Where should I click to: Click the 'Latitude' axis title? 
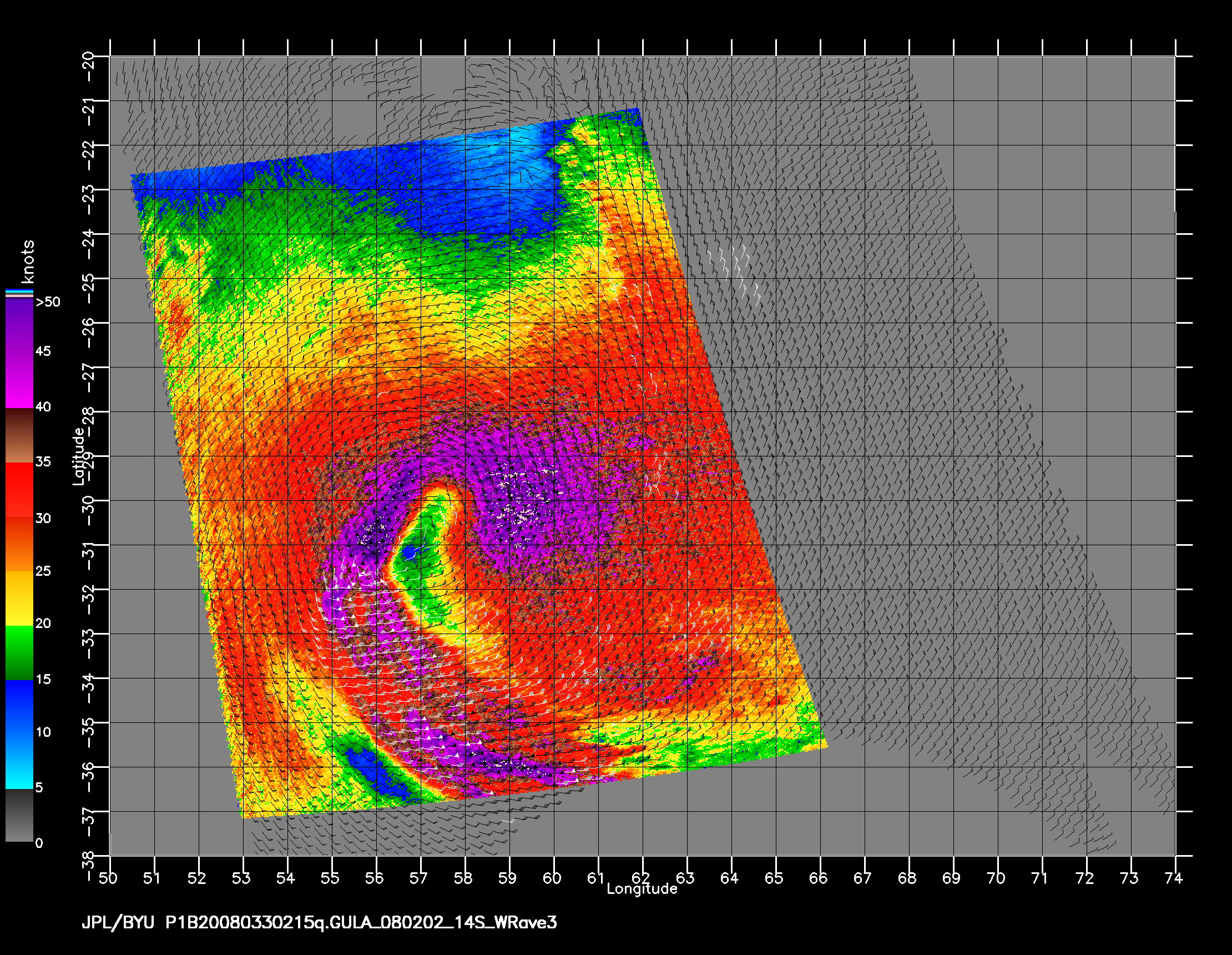79,456
